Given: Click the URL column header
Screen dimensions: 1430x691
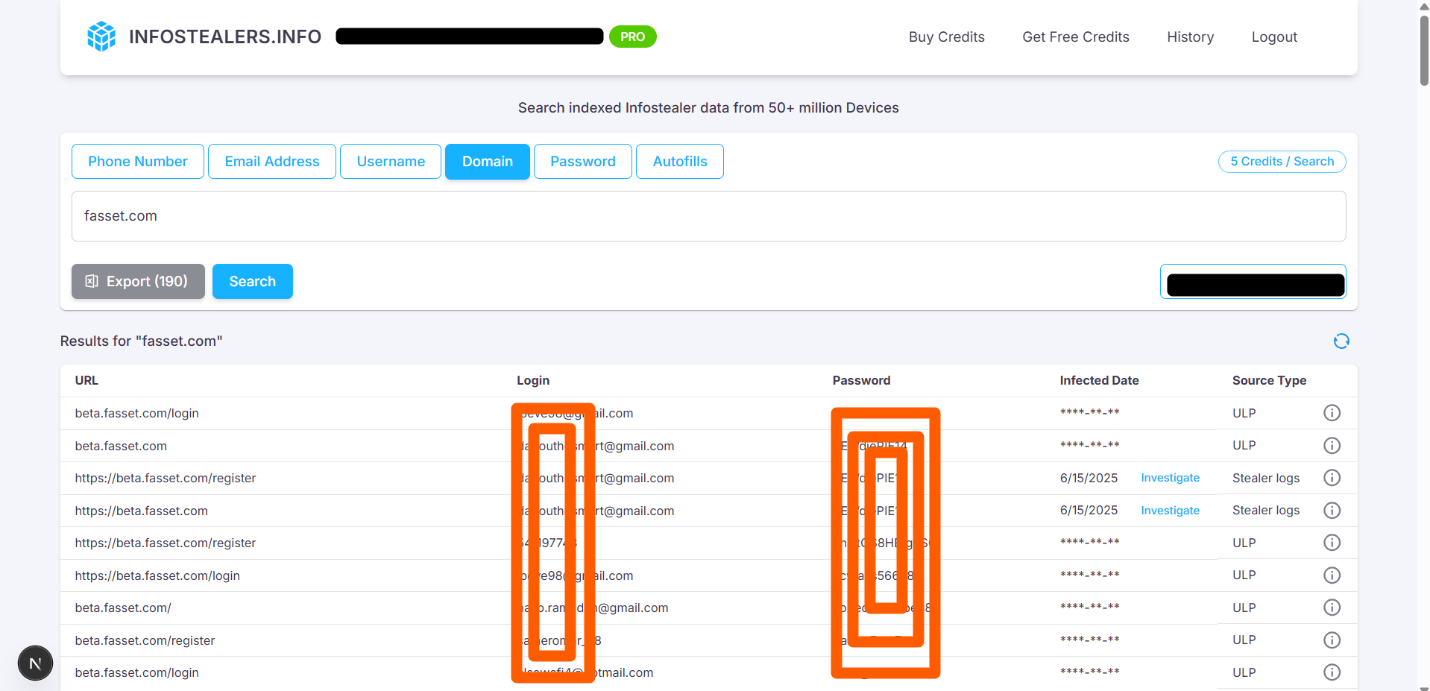Looking at the screenshot, I should pyautogui.click(x=87, y=380).
